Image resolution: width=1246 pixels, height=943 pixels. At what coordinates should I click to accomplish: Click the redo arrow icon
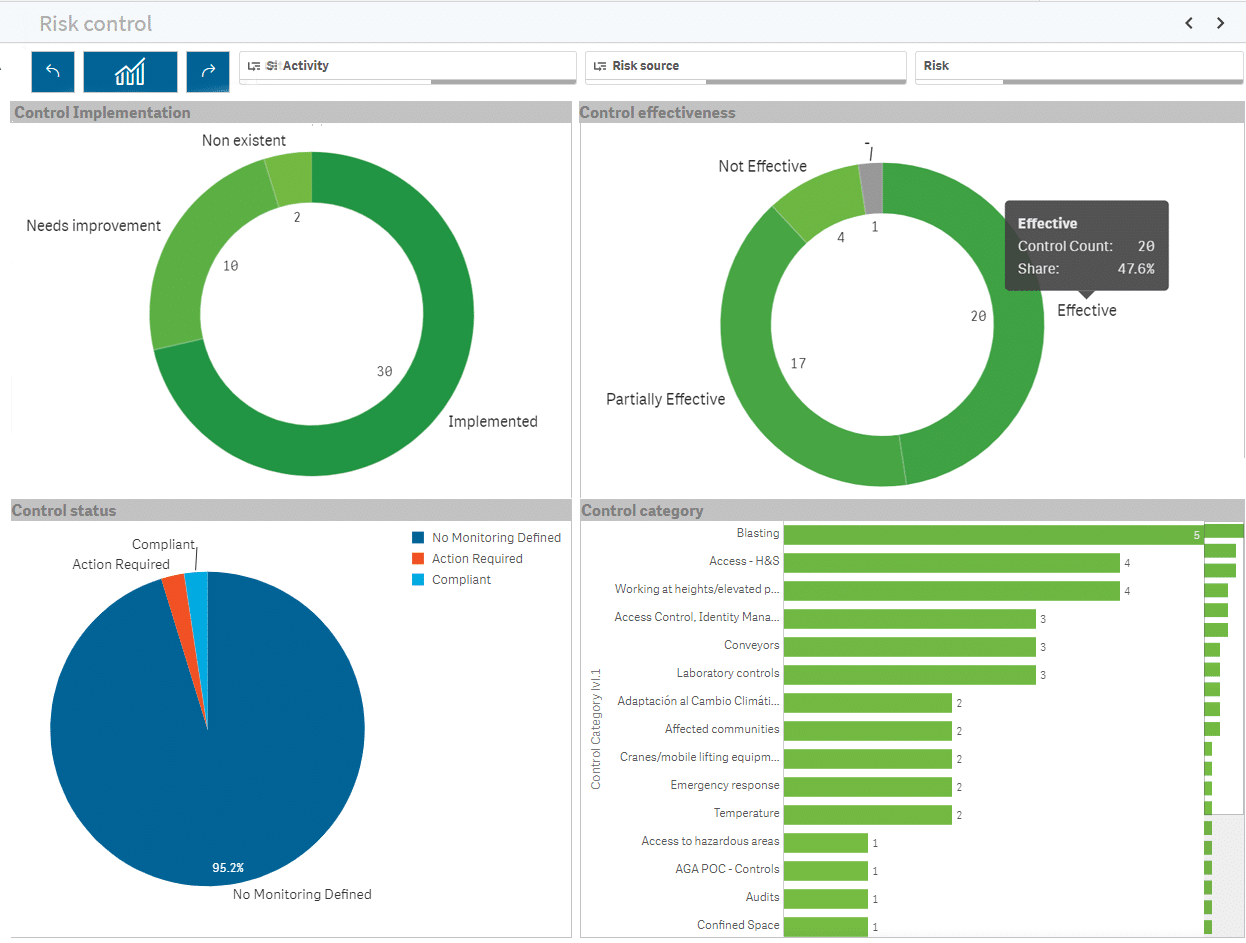tap(207, 71)
